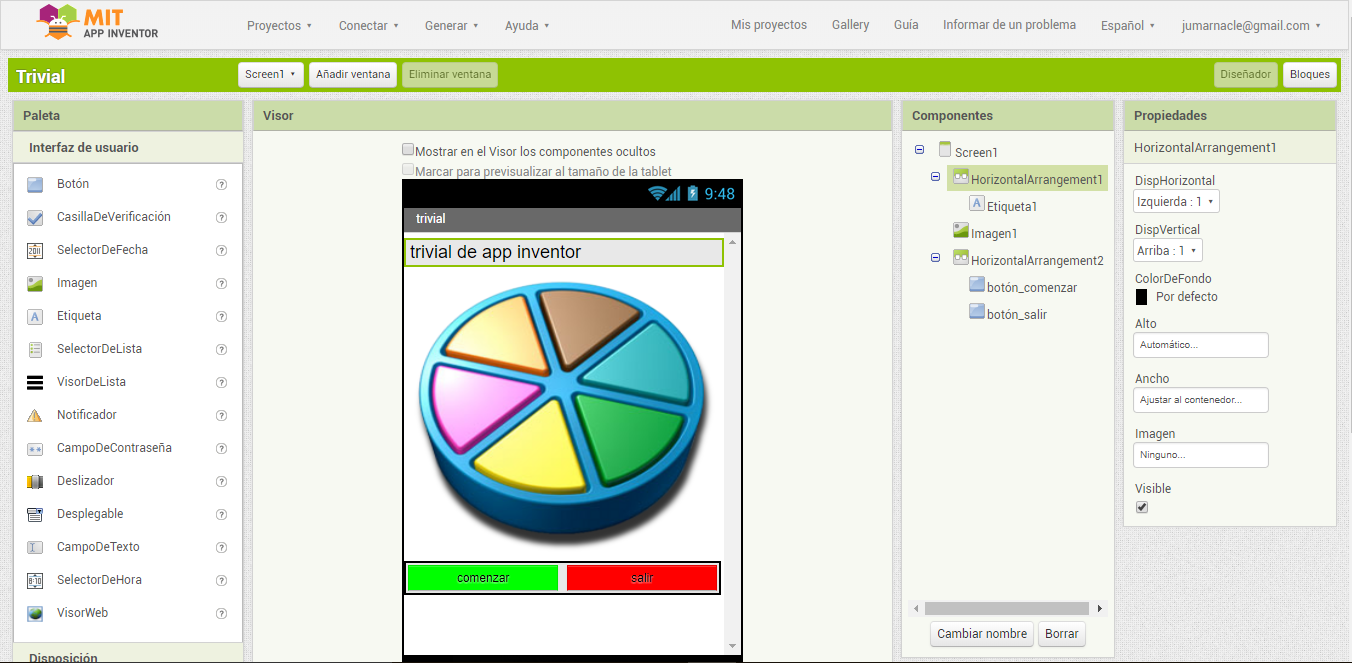Click the Alto Automático field
The height and width of the screenshot is (663, 1352).
pos(1201,345)
